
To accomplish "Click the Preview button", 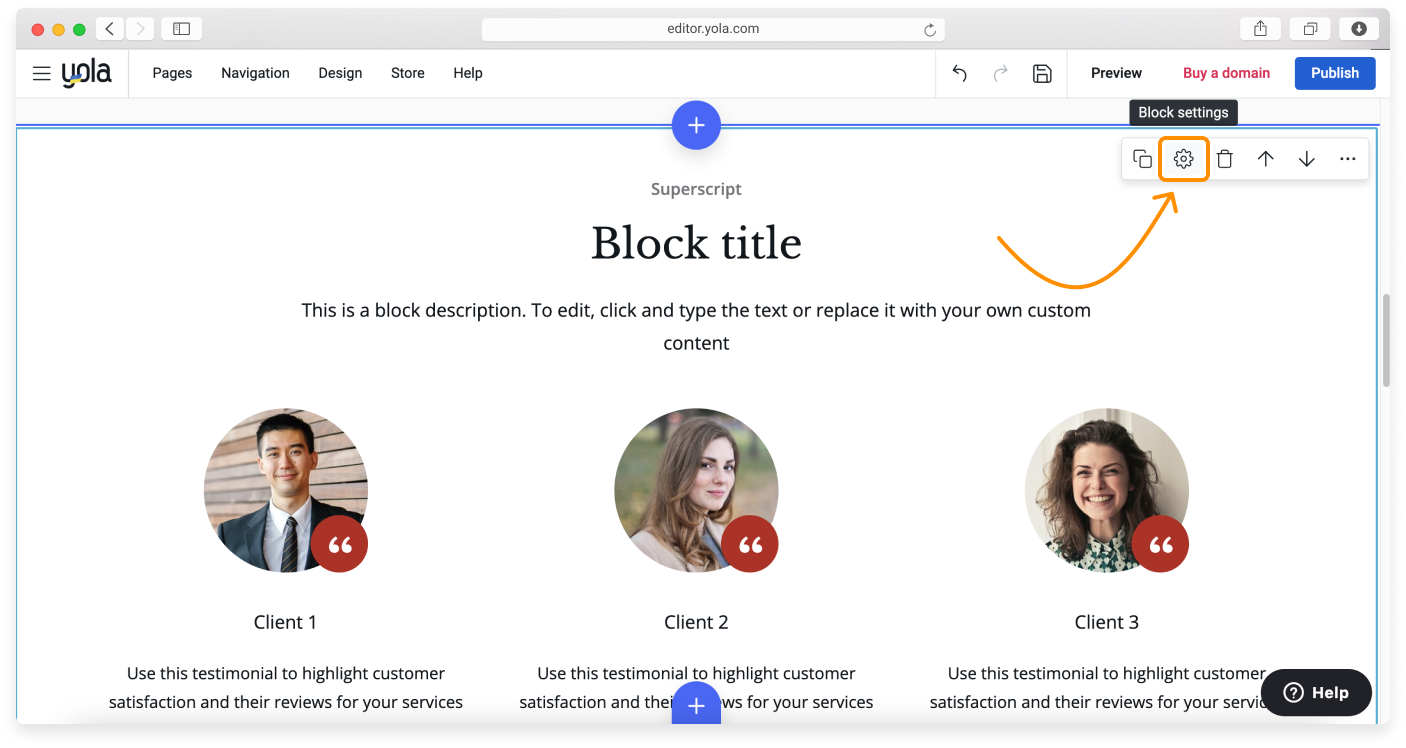I will pyautogui.click(x=1116, y=73).
